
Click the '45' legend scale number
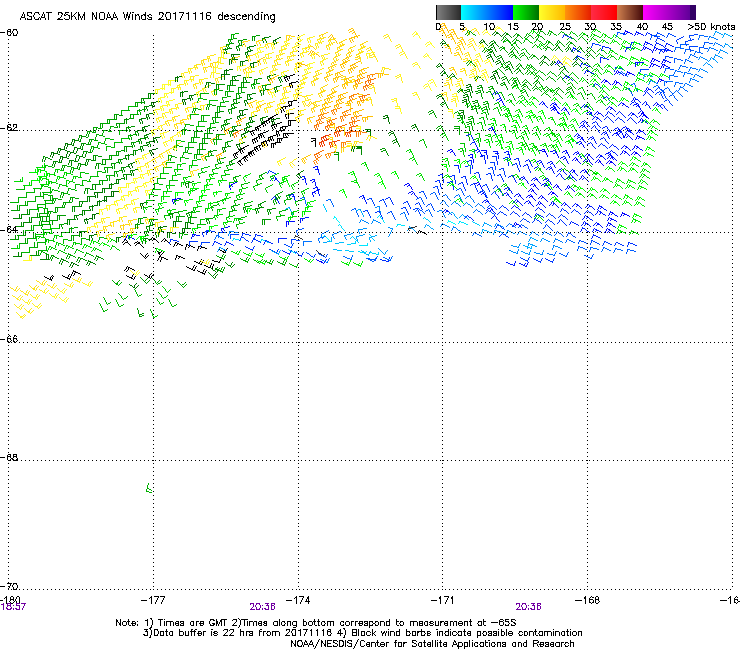[667, 27]
